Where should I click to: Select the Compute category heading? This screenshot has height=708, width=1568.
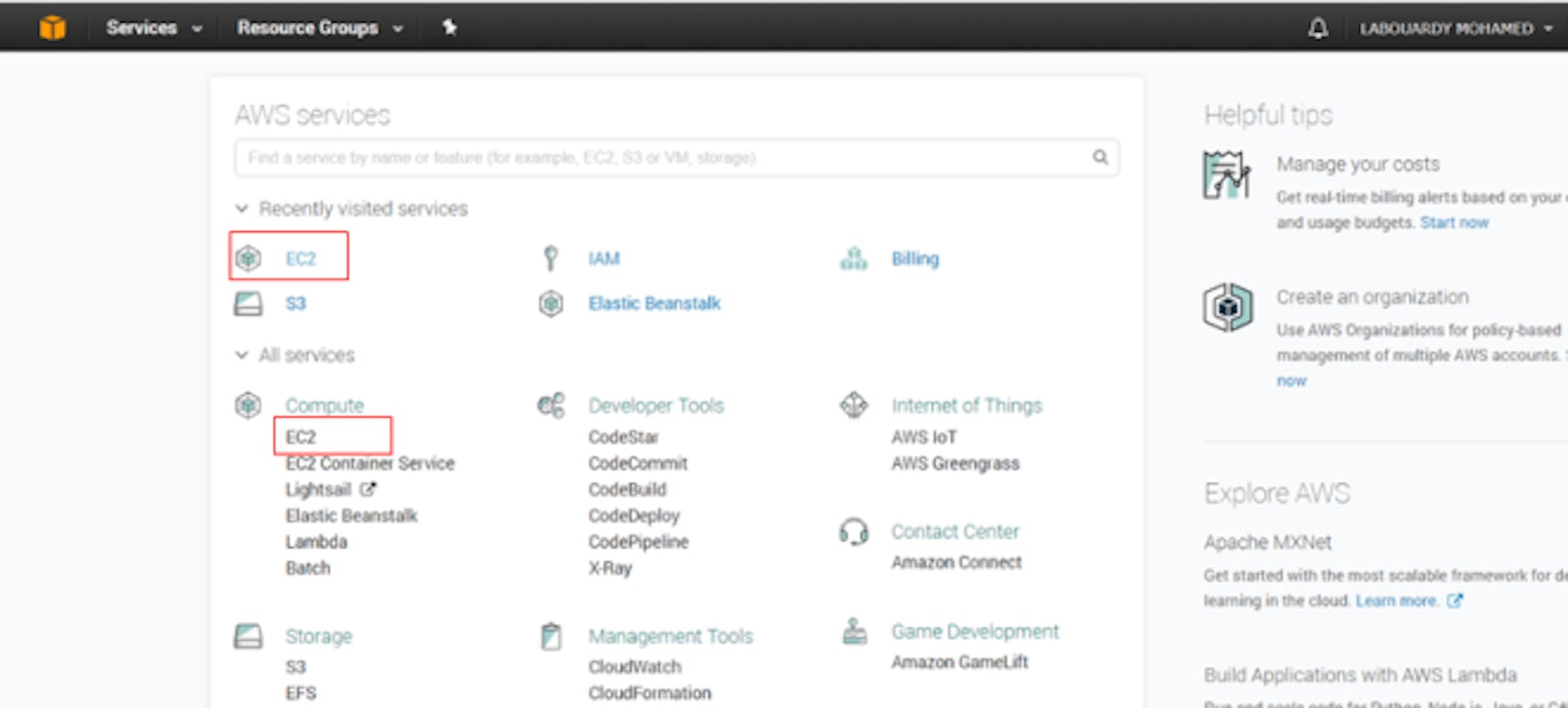(x=325, y=406)
